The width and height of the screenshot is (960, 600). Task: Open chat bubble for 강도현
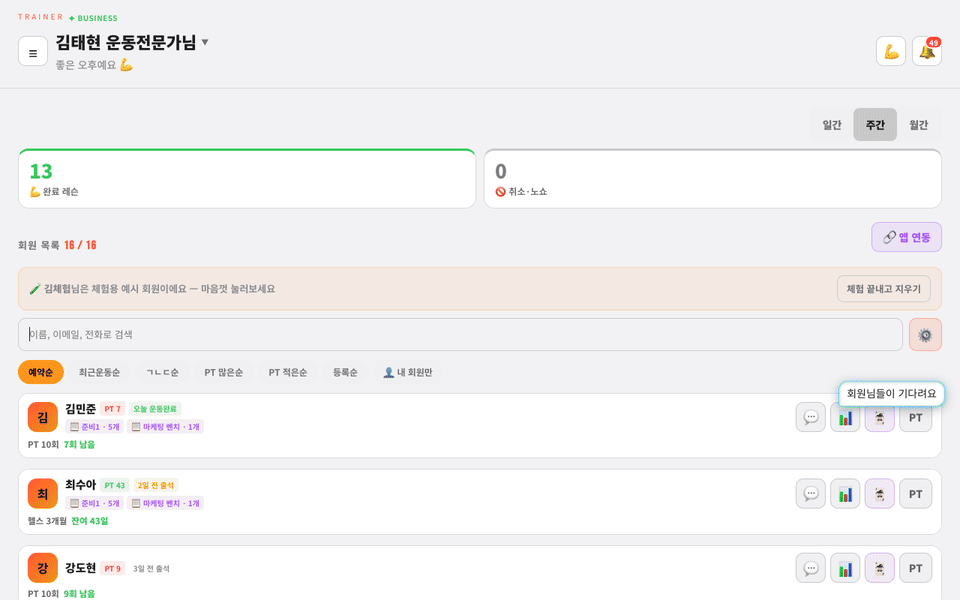811,568
